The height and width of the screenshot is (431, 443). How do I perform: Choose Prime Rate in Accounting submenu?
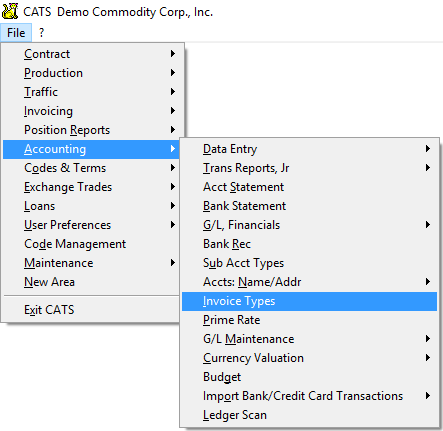(309, 320)
